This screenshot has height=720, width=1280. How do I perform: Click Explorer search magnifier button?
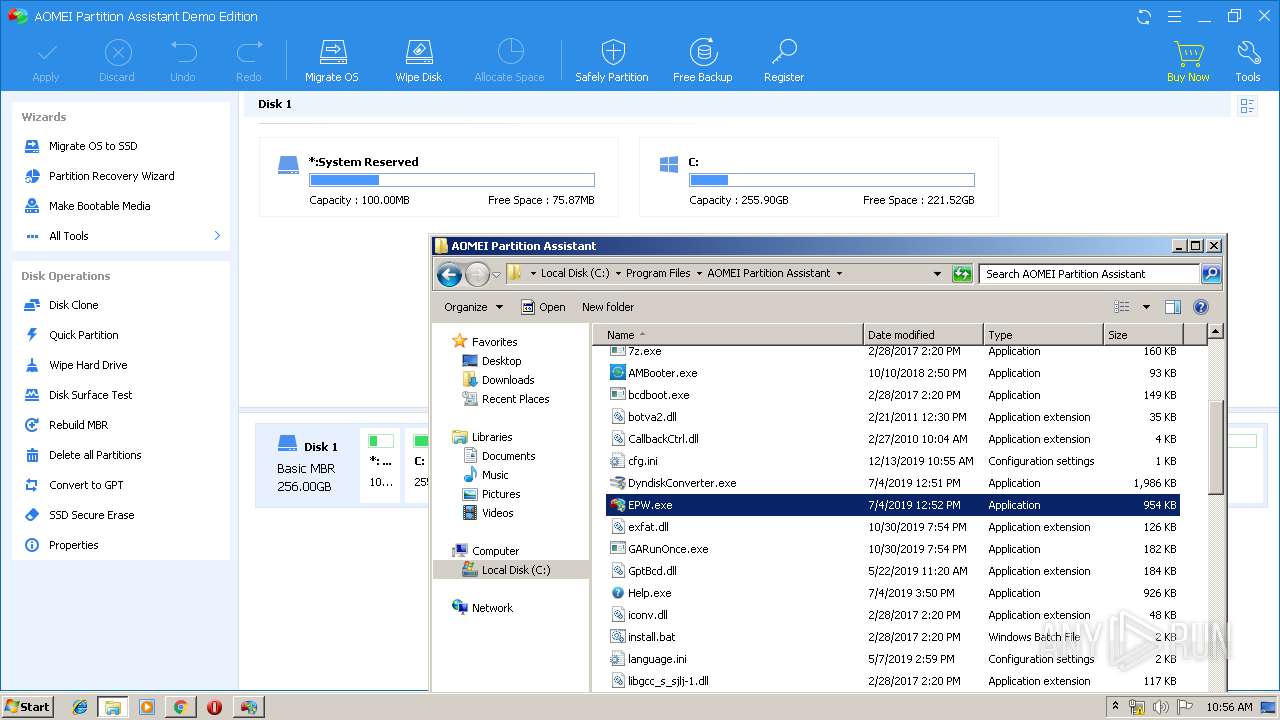[1210, 274]
